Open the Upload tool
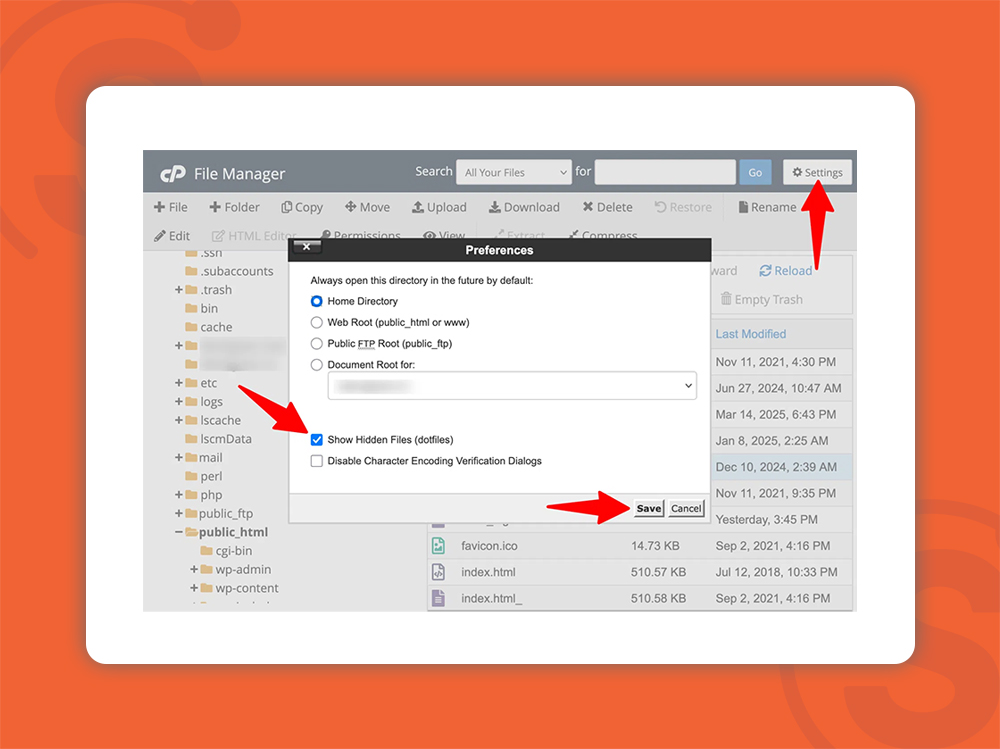Viewport: 1000px width, 749px height. pos(439,207)
